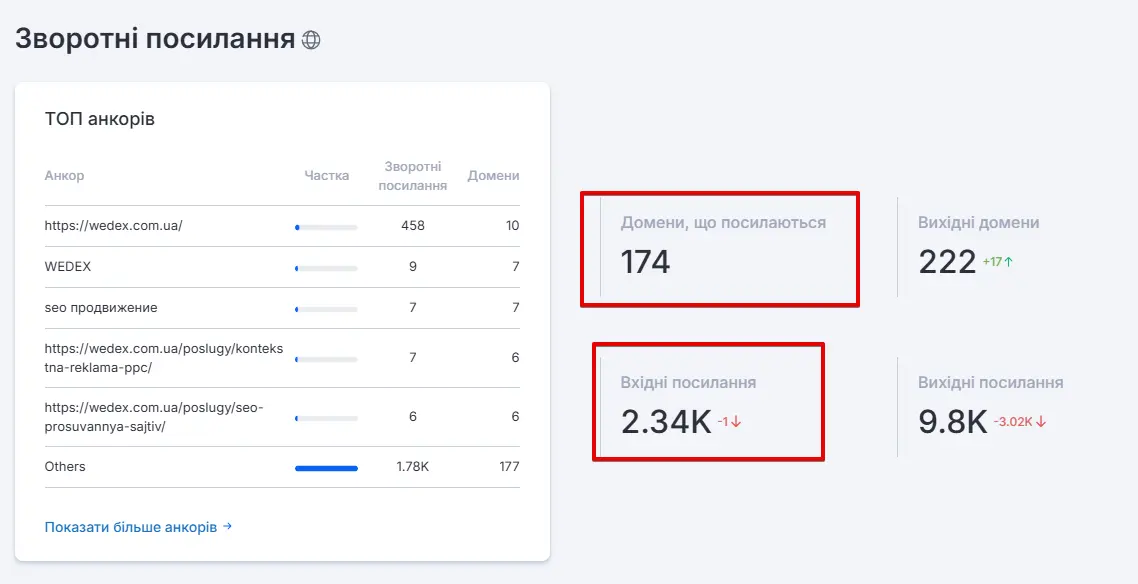Click the 2.34K Вхідні посилання value
The image size is (1138, 584).
pos(665,422)
